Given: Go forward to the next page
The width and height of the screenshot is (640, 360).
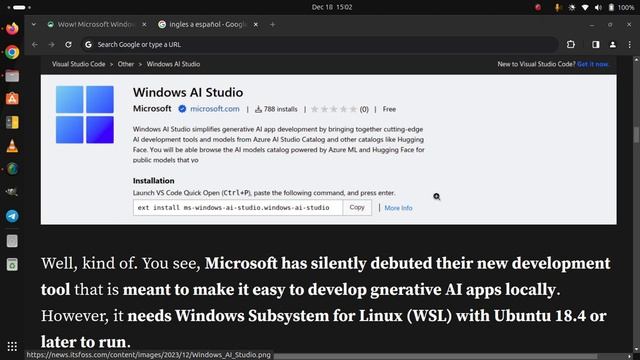Looking at the screenshot, I should pos(51,44).
